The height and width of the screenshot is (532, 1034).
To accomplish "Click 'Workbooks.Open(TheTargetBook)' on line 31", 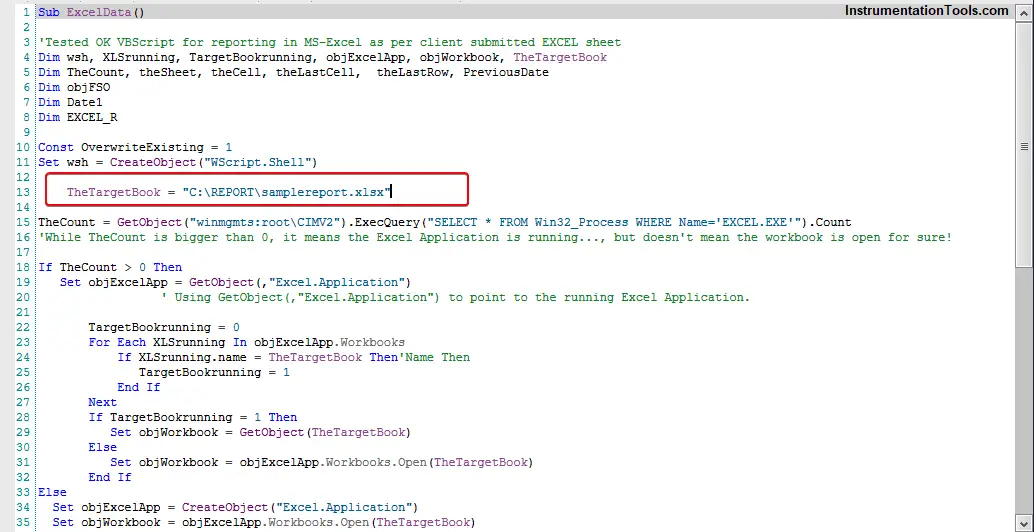I will 429,463.
